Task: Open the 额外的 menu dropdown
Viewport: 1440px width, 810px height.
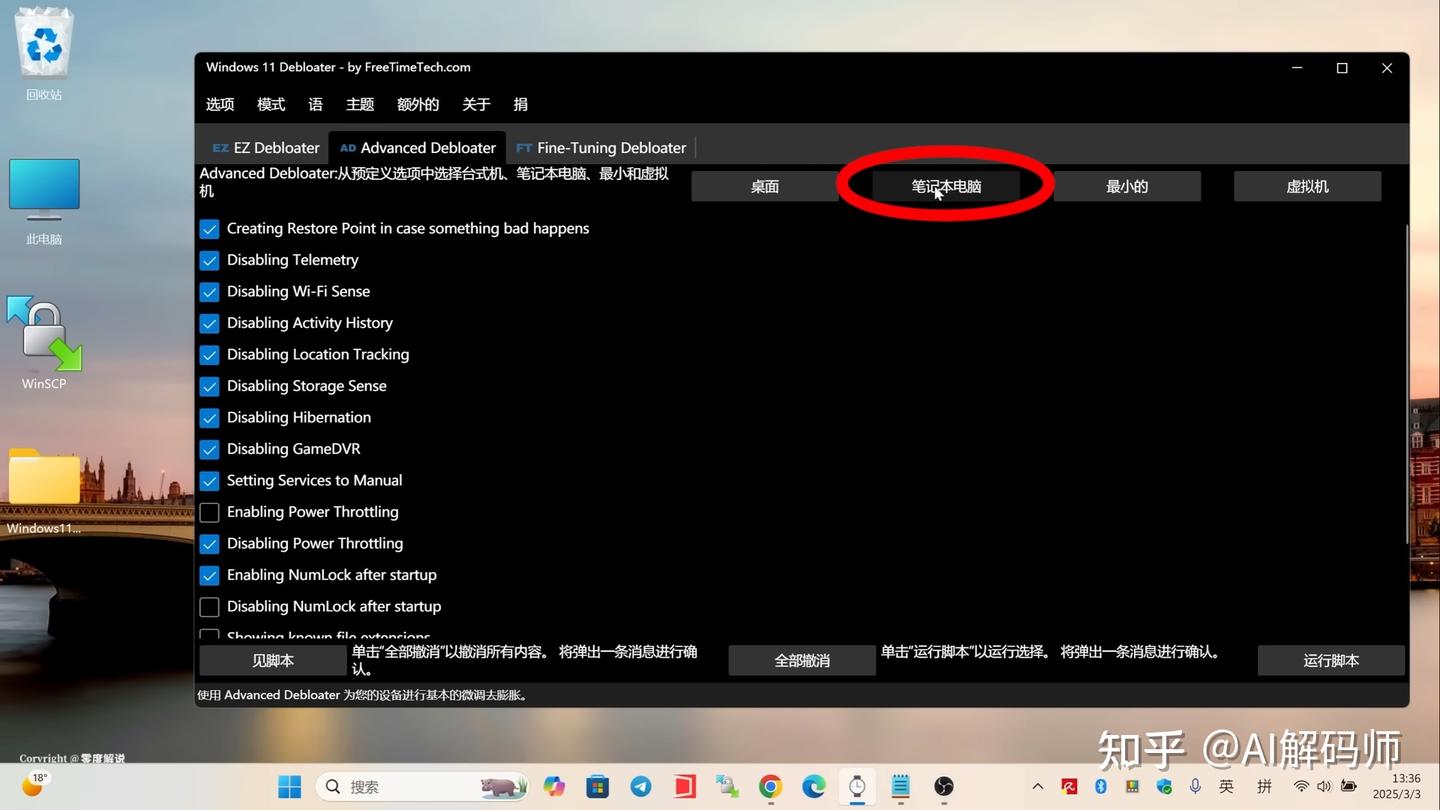Action: click(x=417, y=104)
